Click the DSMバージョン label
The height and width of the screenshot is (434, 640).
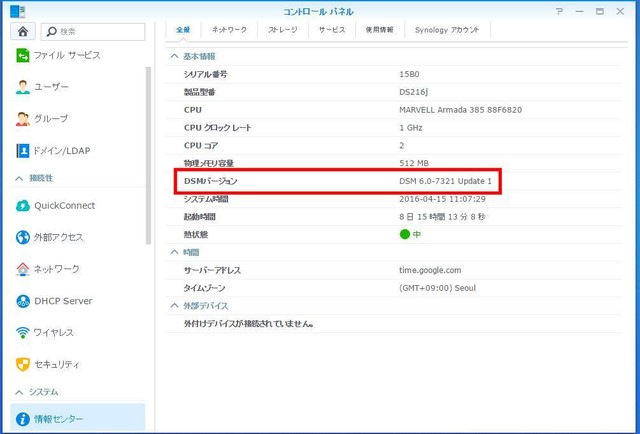pos(210,181)
